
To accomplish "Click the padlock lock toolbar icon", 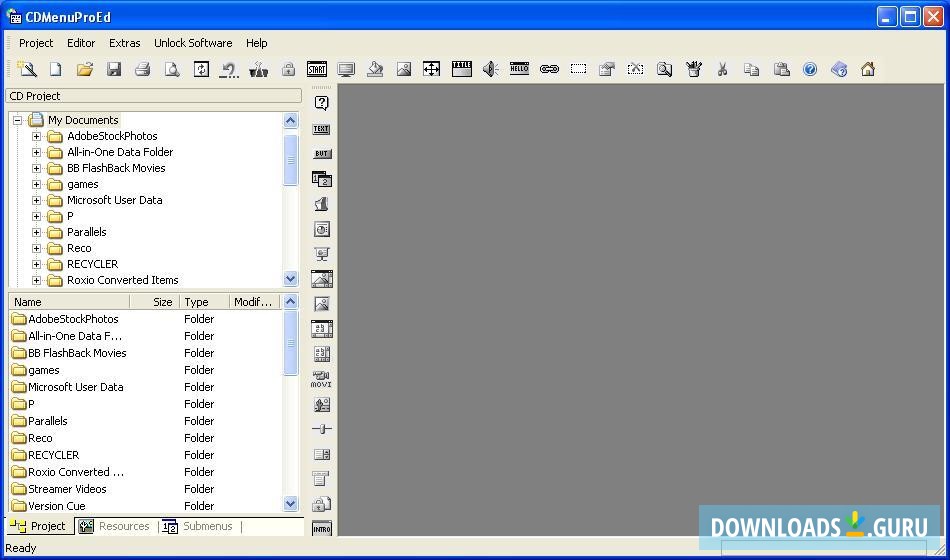I will point(288,69).
